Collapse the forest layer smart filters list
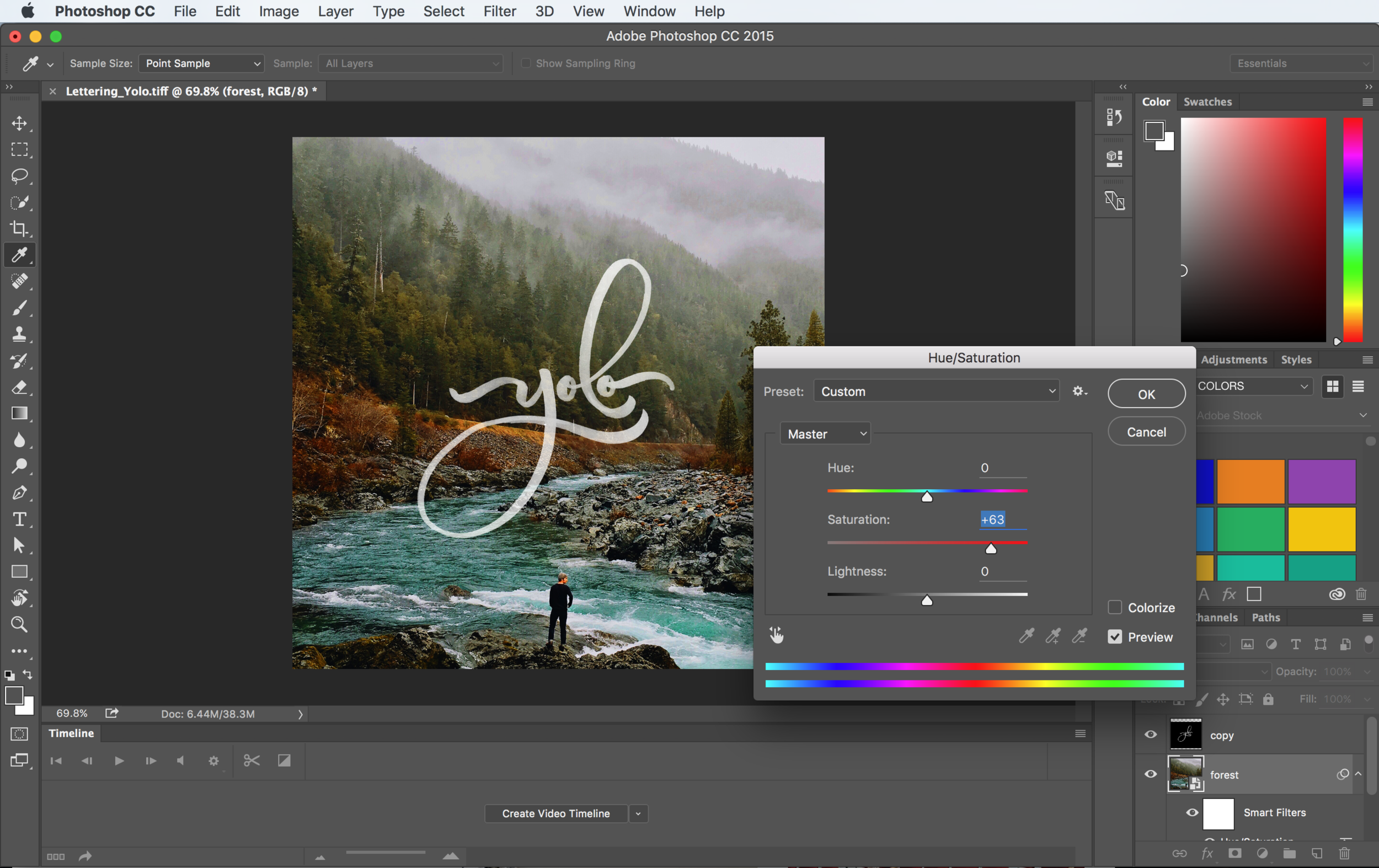 pyautogui.click(x=1359, y=774)
